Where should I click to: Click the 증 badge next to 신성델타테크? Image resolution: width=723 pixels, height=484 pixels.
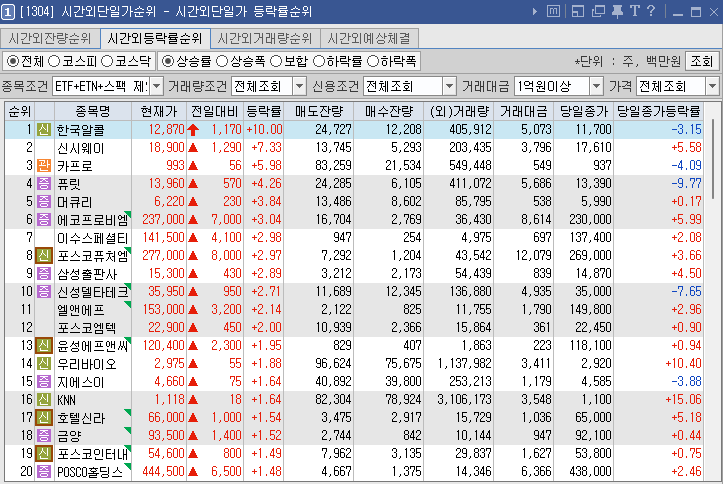[44, 291]
